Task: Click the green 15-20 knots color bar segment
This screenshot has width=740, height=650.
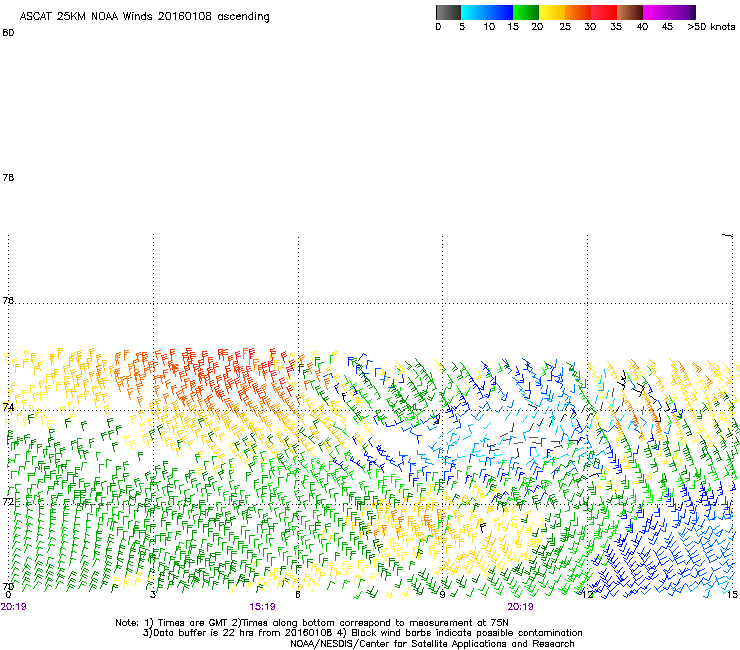Action: (x=526, y=12)
